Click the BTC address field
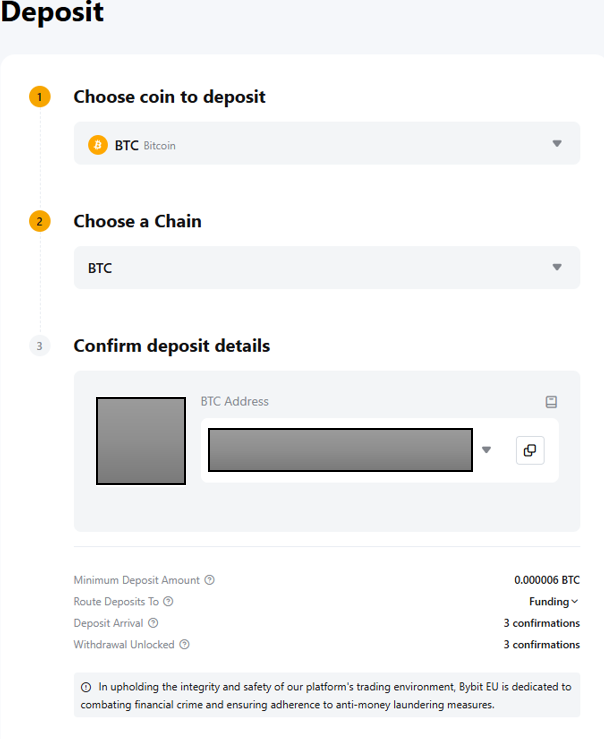Image resolution: width=604 pixels, height=739 pixels. point(340,450)
